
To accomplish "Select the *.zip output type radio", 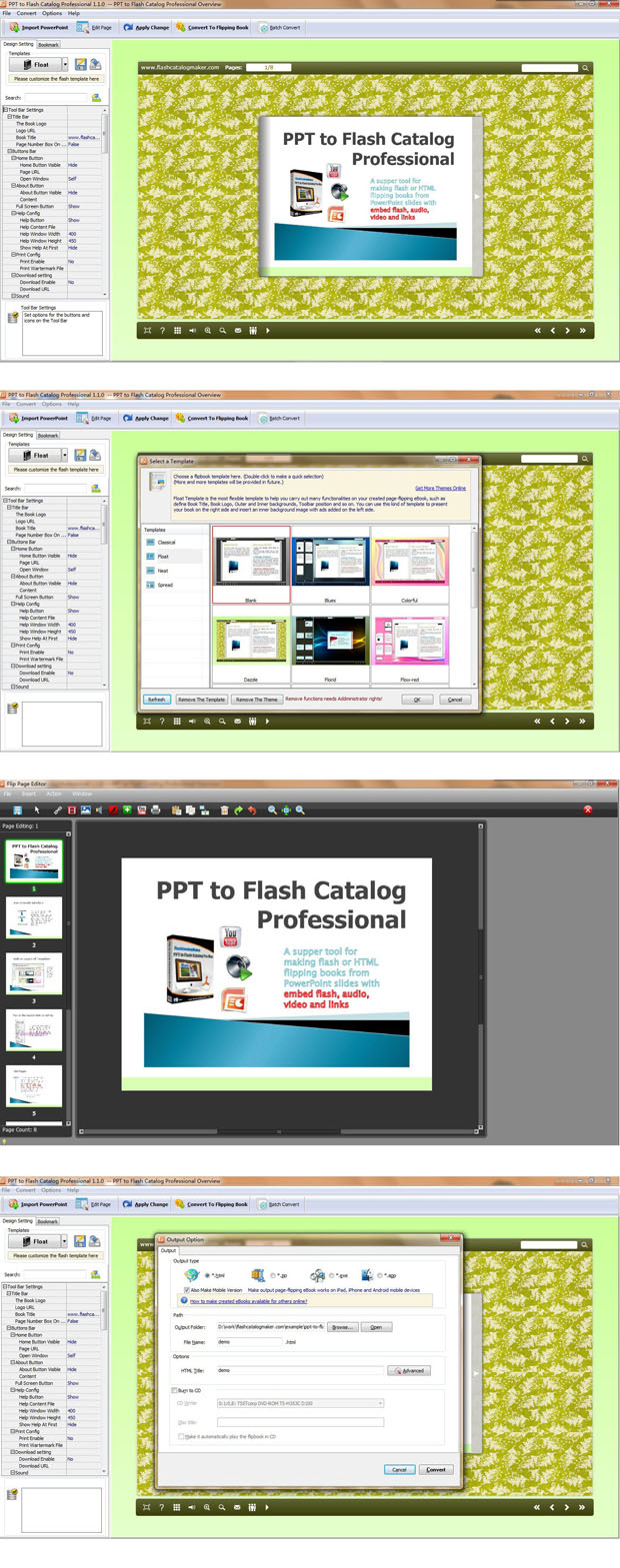I will (272, 1275).
